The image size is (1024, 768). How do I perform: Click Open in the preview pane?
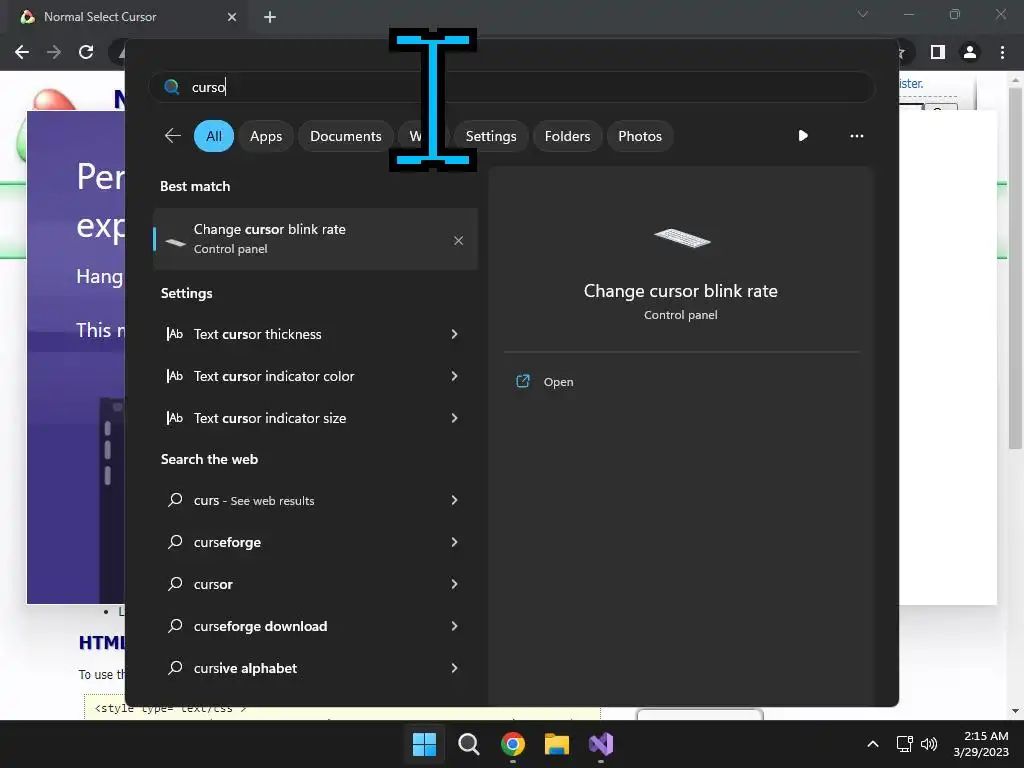click(558, 382)
